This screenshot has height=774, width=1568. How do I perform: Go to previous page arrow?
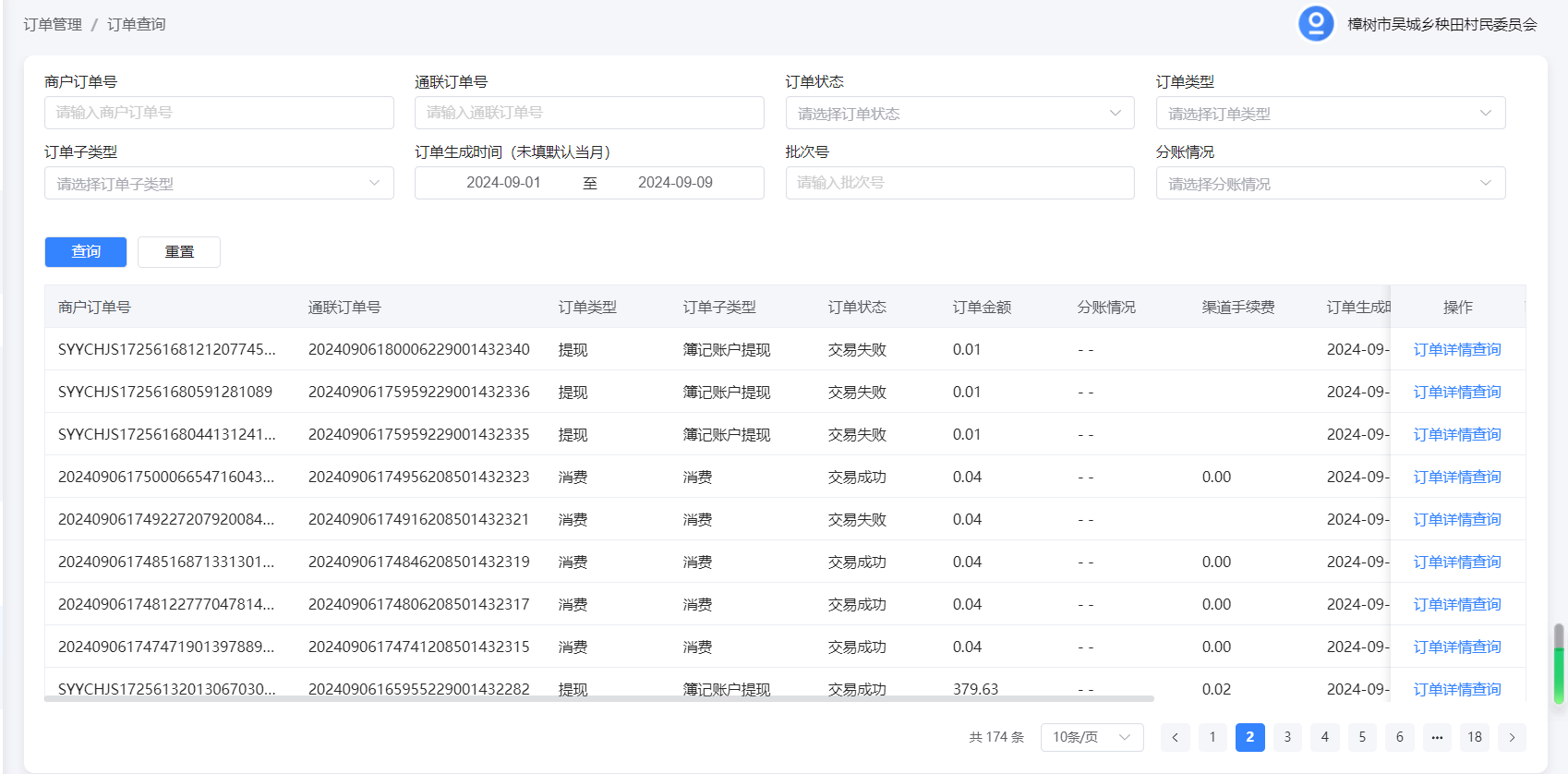click(1175, 737)
